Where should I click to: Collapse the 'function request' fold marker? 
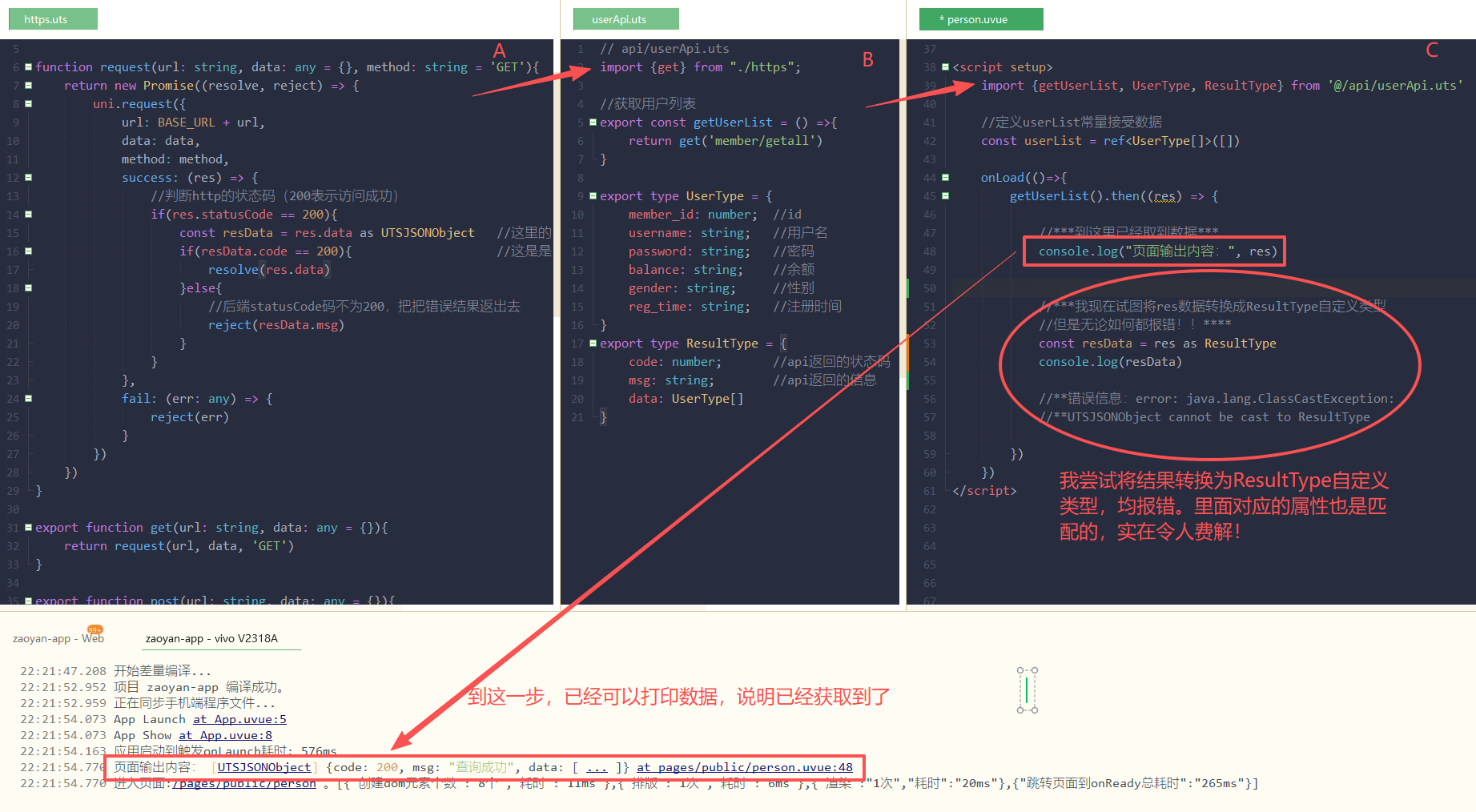point(29,67)
